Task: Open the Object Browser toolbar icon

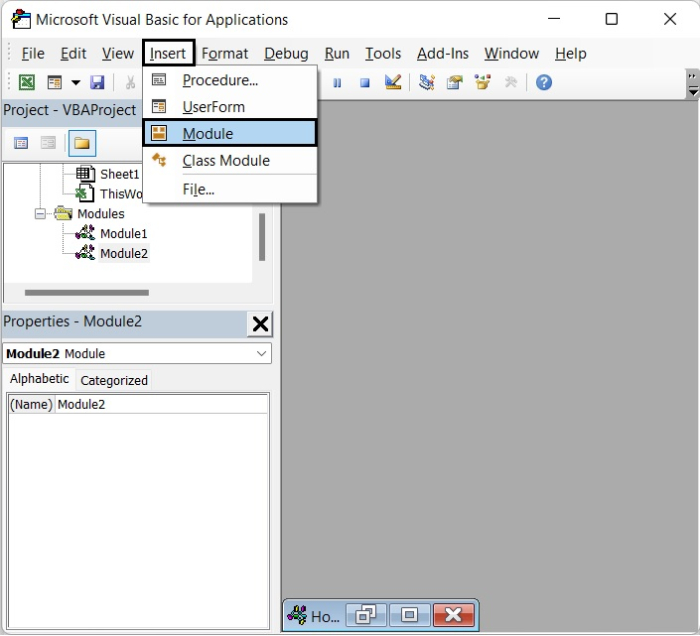Action: 483,83
